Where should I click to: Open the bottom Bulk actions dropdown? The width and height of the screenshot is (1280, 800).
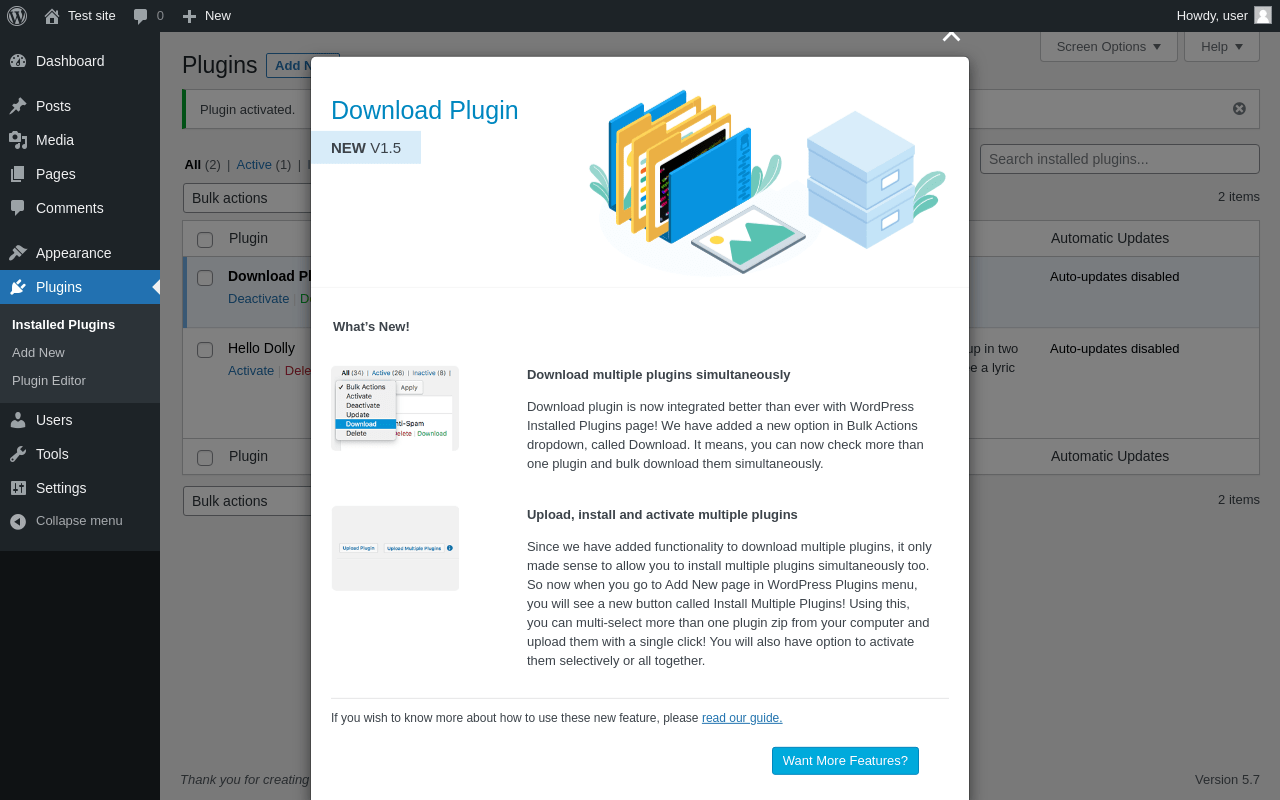click(247, 501)
